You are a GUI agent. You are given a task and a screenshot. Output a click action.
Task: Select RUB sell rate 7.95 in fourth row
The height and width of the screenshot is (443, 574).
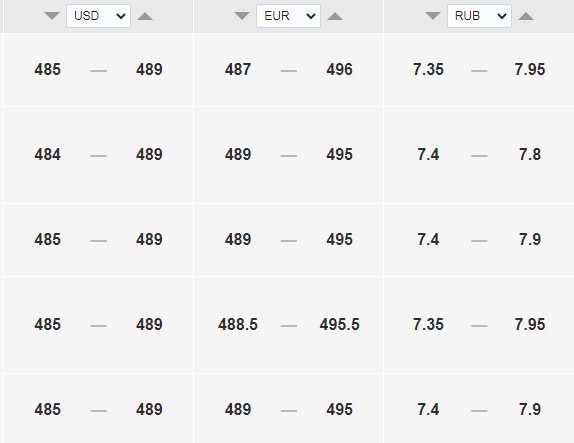(530, 324)
